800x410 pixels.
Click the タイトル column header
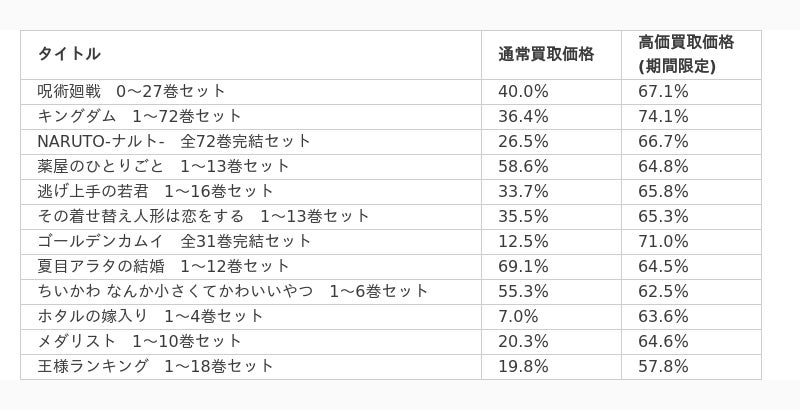click(x=69, y=54)
